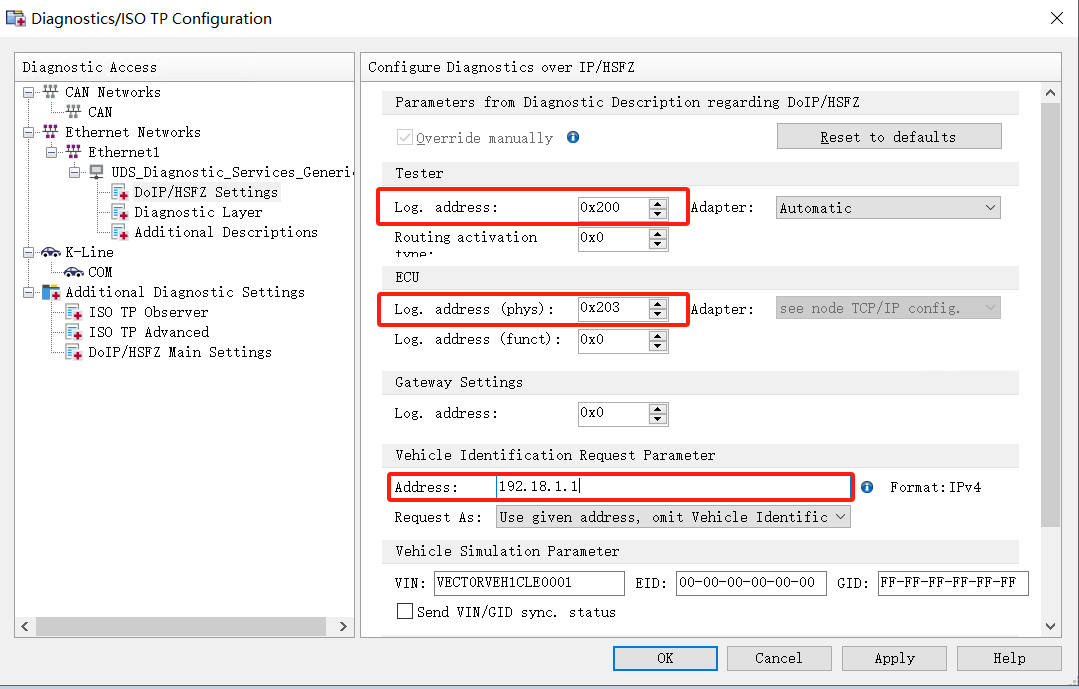Click the Ethernet1 network icon
The width and height of the screenshot is (1079, 689).
point(73,152)
